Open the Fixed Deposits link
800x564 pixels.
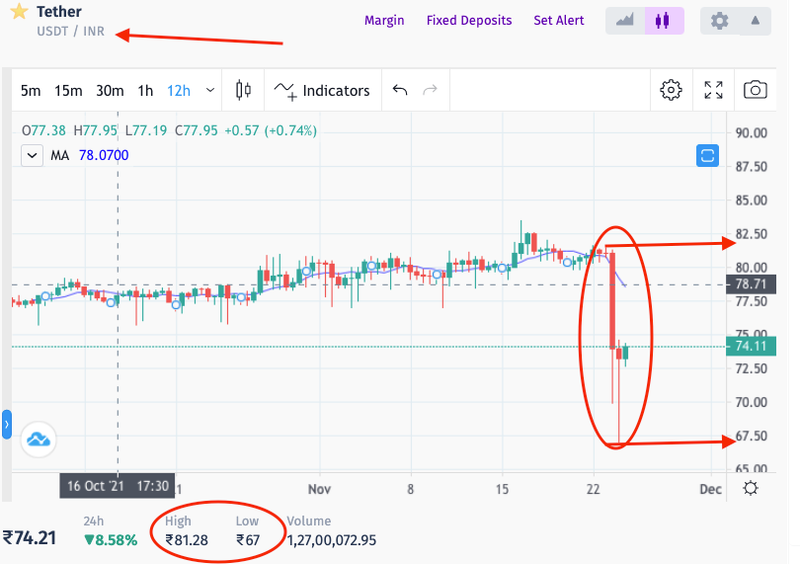click(x=469, y=20)
